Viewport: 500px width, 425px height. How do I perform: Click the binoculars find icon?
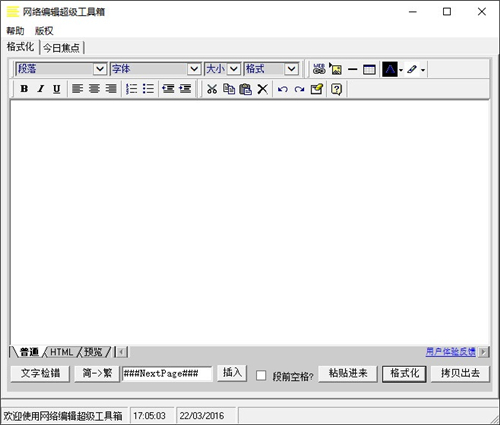319,69
